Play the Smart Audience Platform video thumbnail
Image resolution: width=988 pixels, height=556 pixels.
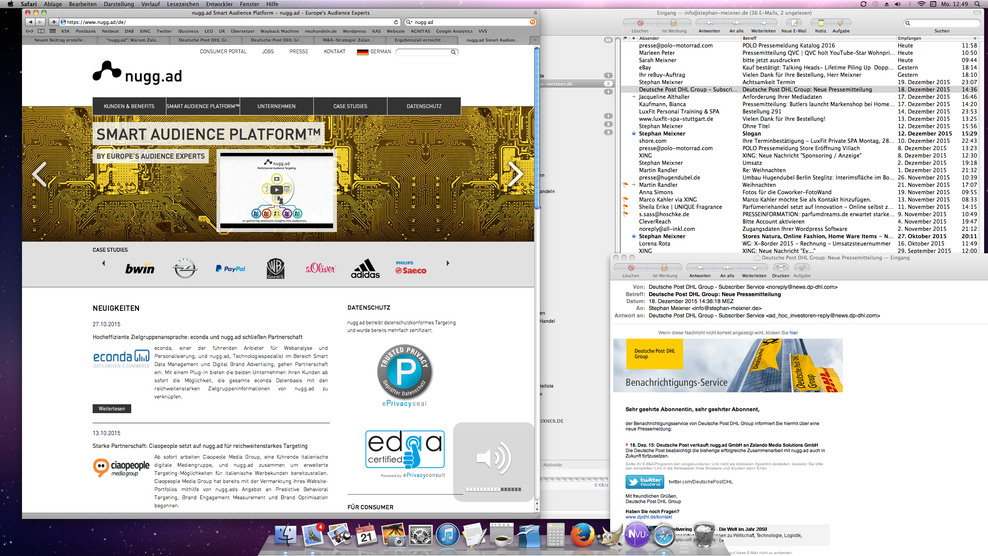click(x=276, y=189)
